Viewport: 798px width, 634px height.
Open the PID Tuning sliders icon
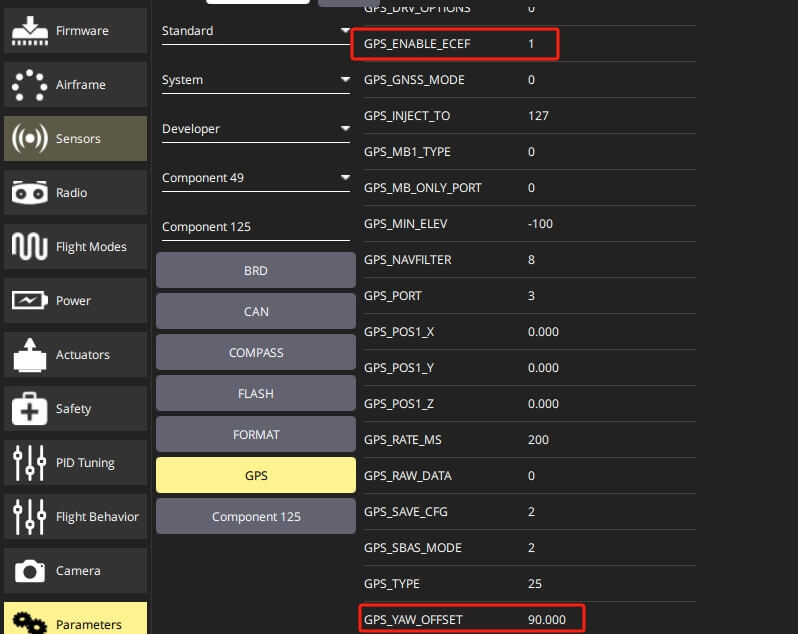tap(30, 463)
